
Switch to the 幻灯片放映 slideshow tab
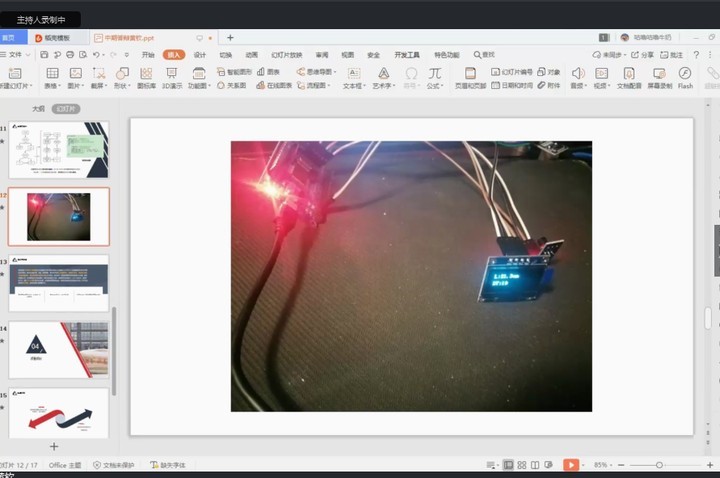(288, 55)
